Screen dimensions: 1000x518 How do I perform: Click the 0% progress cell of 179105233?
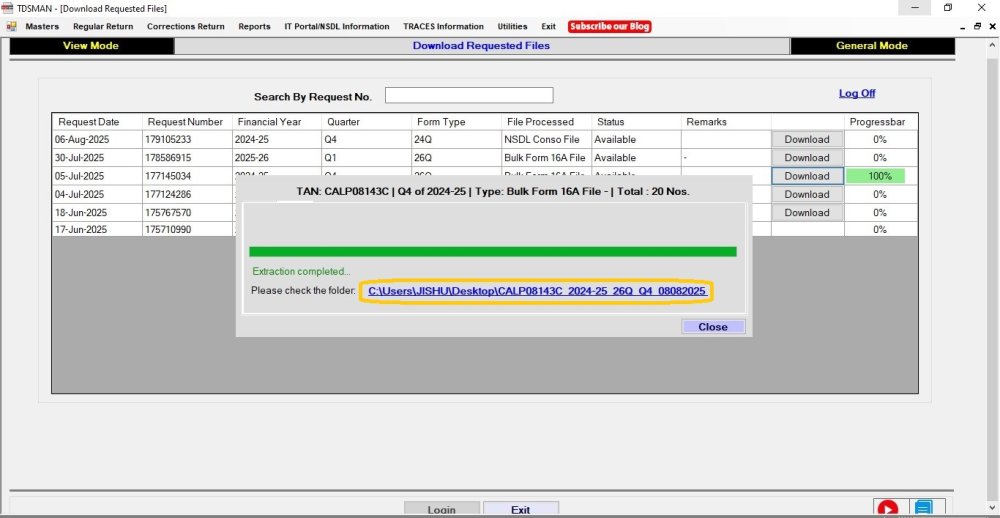(x=880, y=139)
